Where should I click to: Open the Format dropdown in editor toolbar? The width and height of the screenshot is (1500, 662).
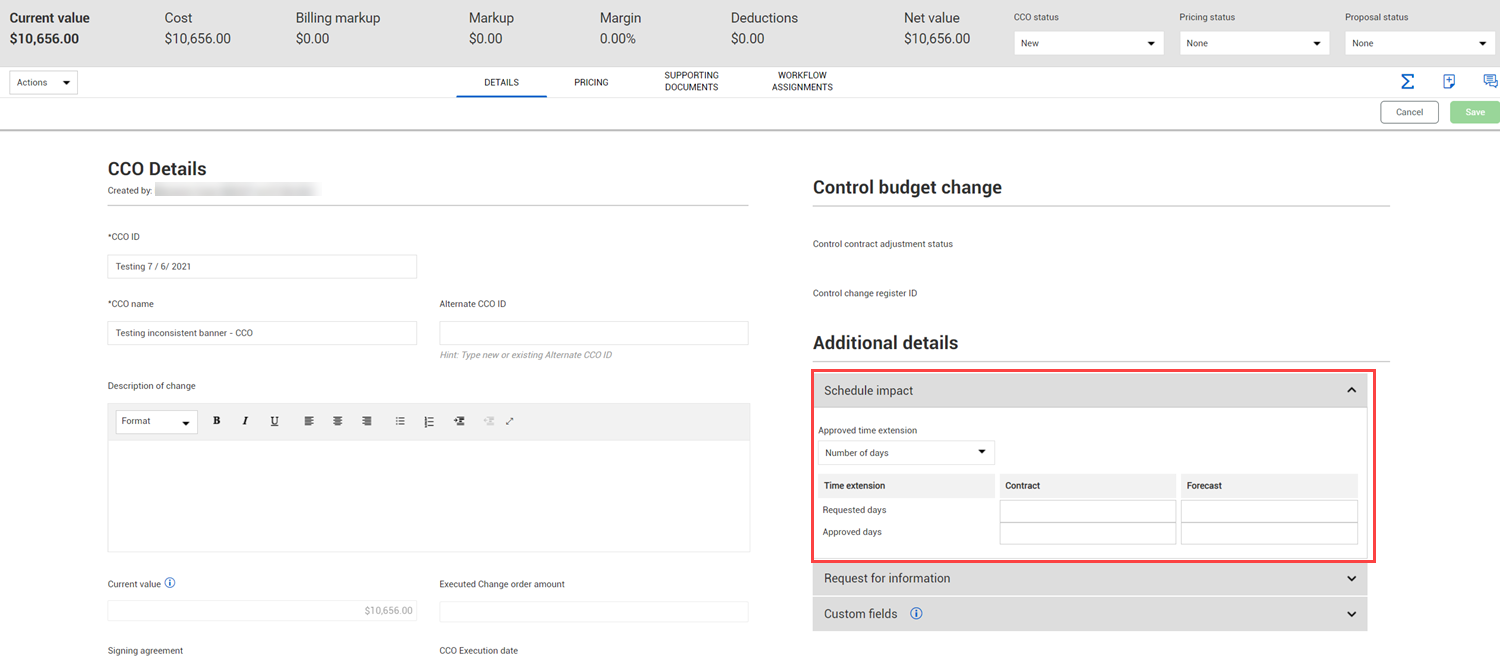tap(156, 422)
